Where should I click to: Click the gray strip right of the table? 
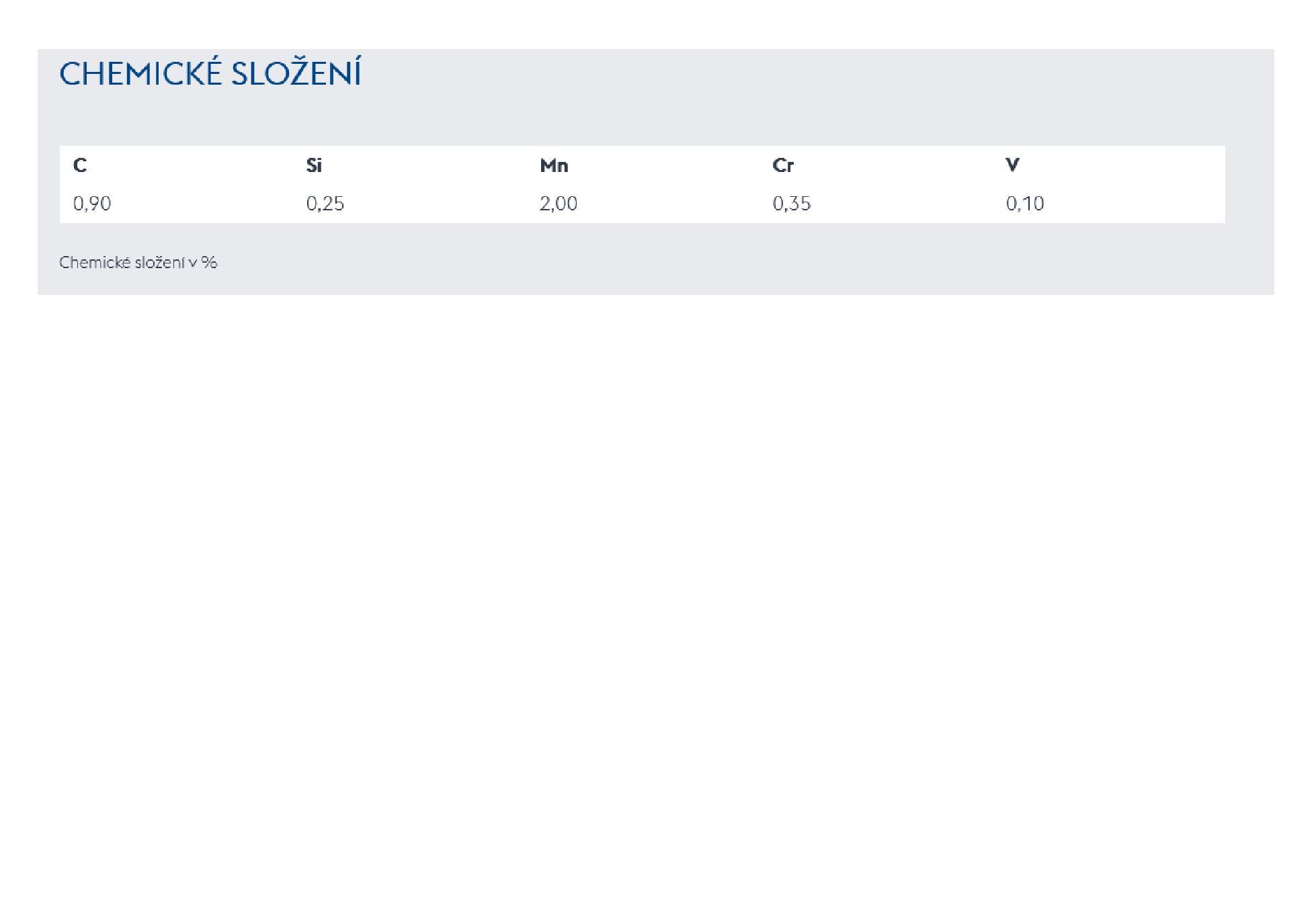(1249, 184)
